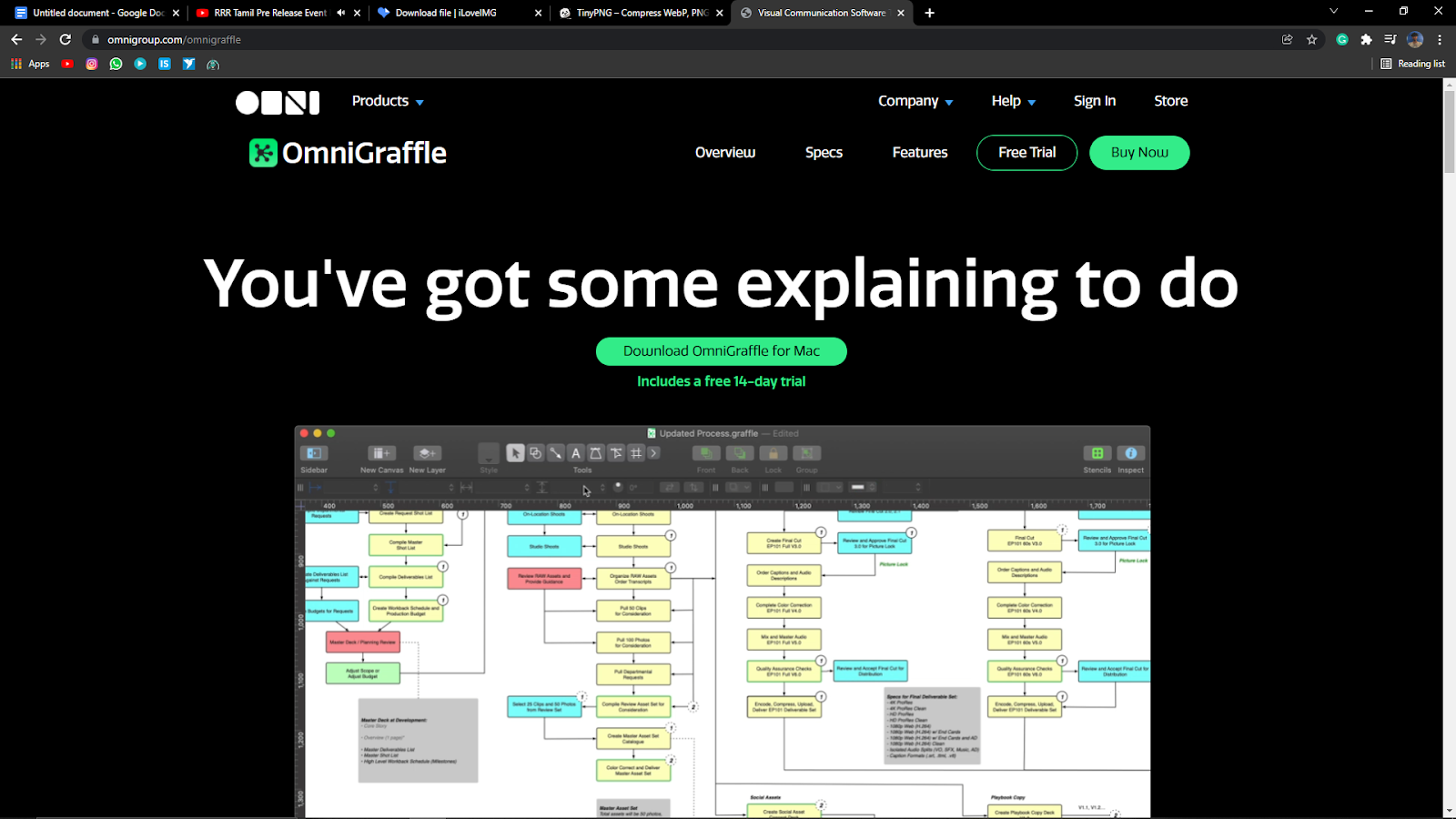Click the Buy Now button
The width and height of the screenshot is (1456, 819).
[1139, 153]
